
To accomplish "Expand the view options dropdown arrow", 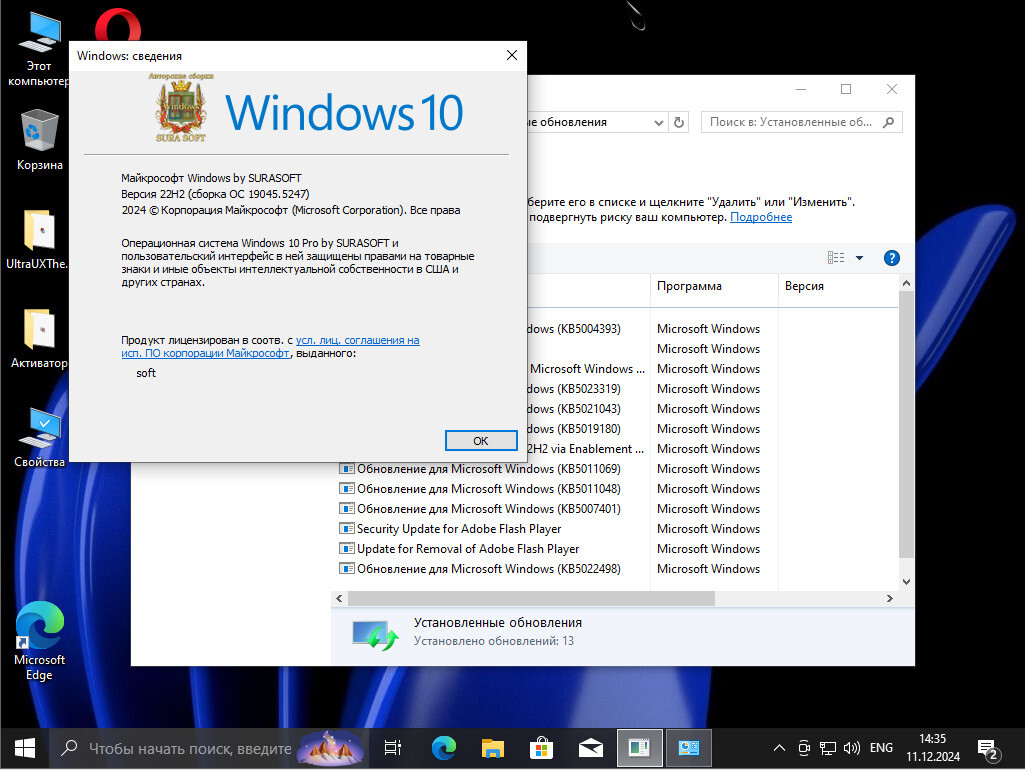I will tap(860, 258).
